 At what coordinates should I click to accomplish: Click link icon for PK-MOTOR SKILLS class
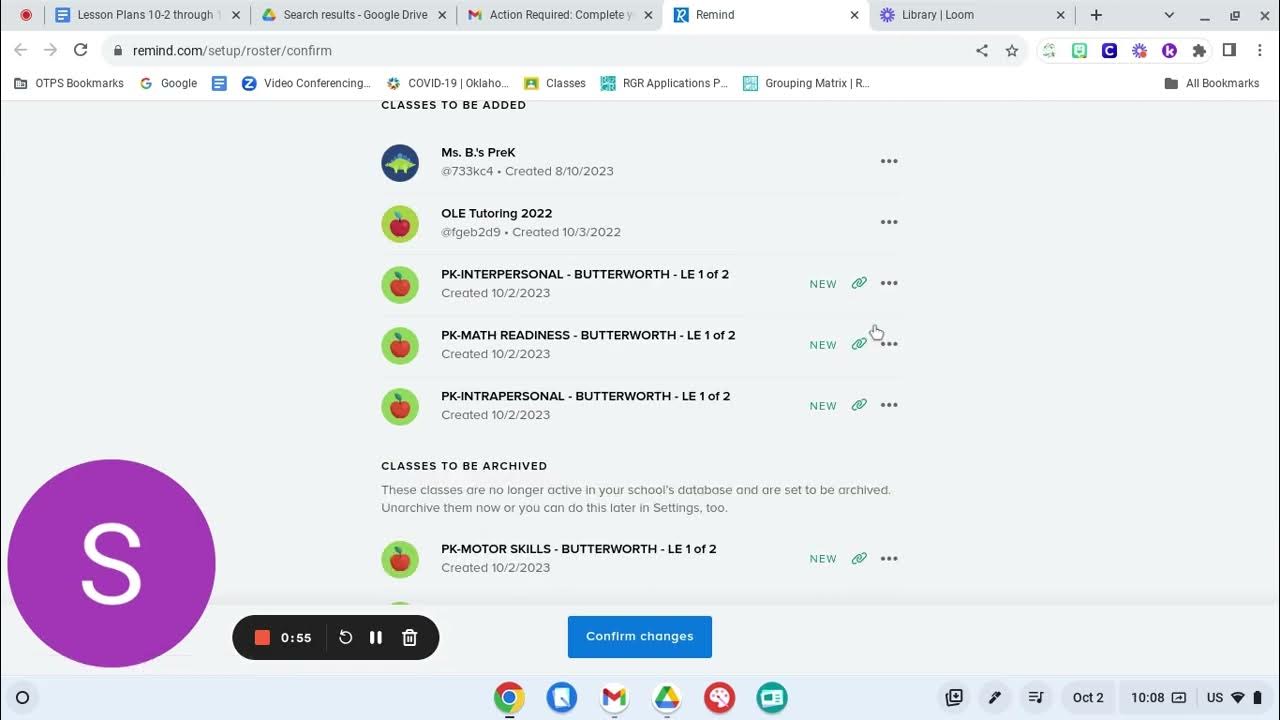coord(859,558)
